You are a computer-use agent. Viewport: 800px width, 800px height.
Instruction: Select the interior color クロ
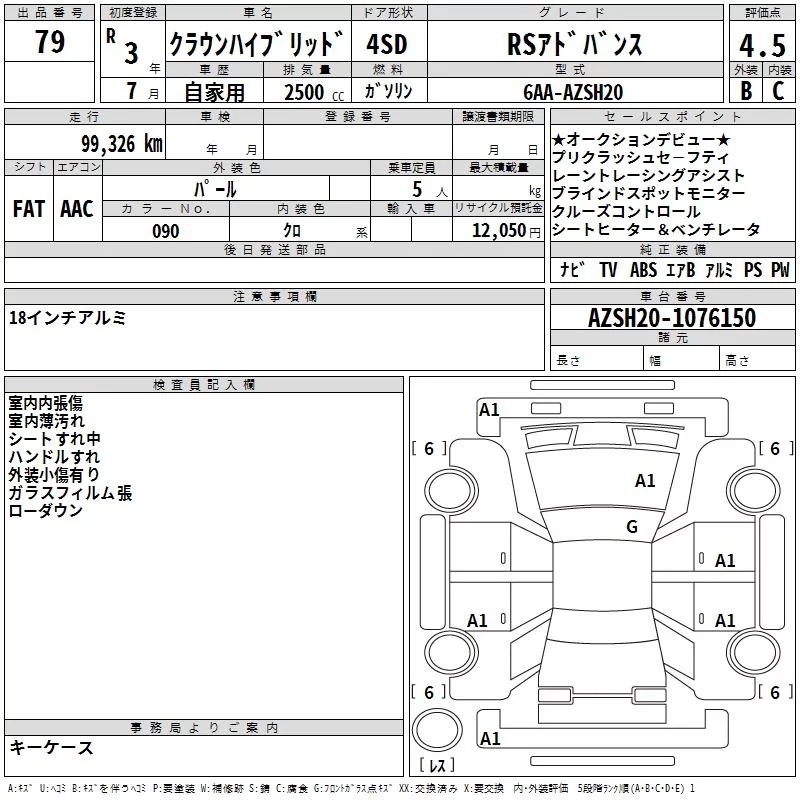(292, 231)
